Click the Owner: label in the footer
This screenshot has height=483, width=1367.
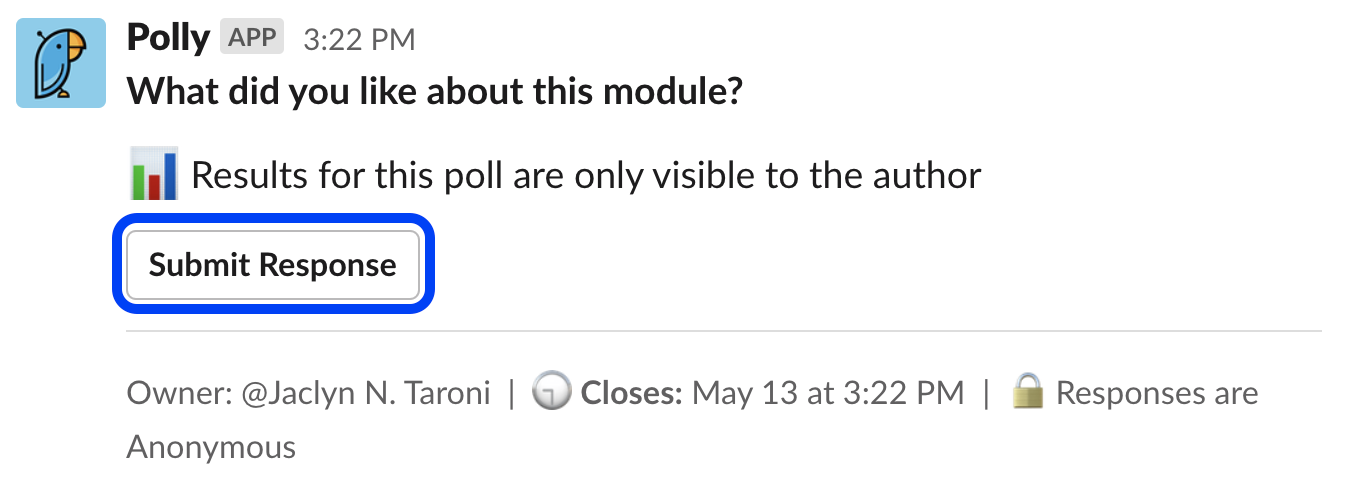tap(180, 393)
